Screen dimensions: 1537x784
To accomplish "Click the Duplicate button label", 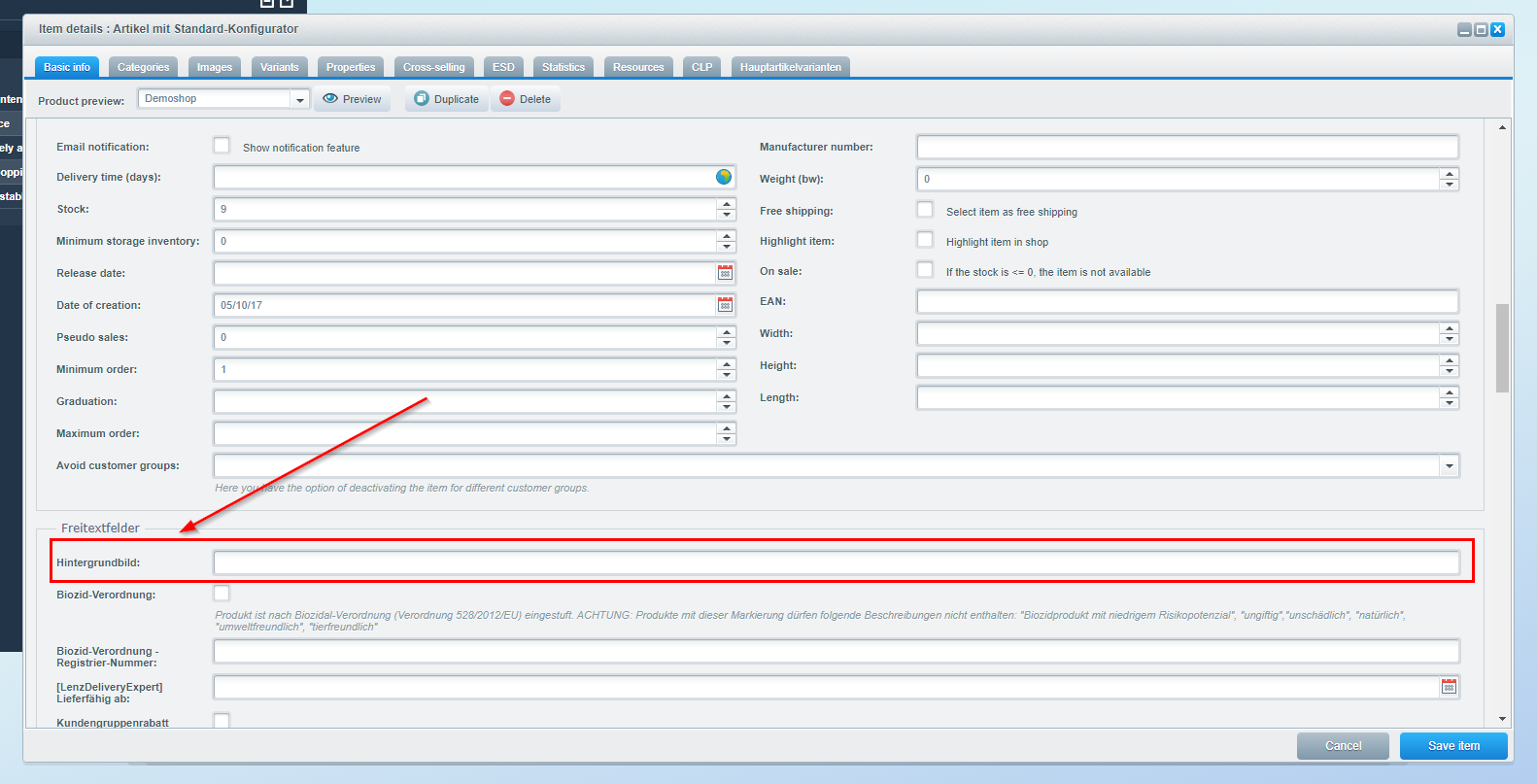I will tap(457, 99).
